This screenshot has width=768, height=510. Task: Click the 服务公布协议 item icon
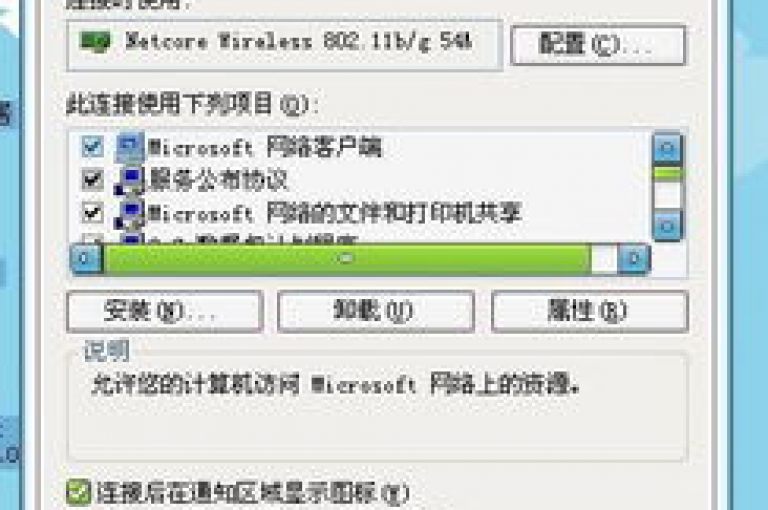pyautogui.click(x=130, y=180)
